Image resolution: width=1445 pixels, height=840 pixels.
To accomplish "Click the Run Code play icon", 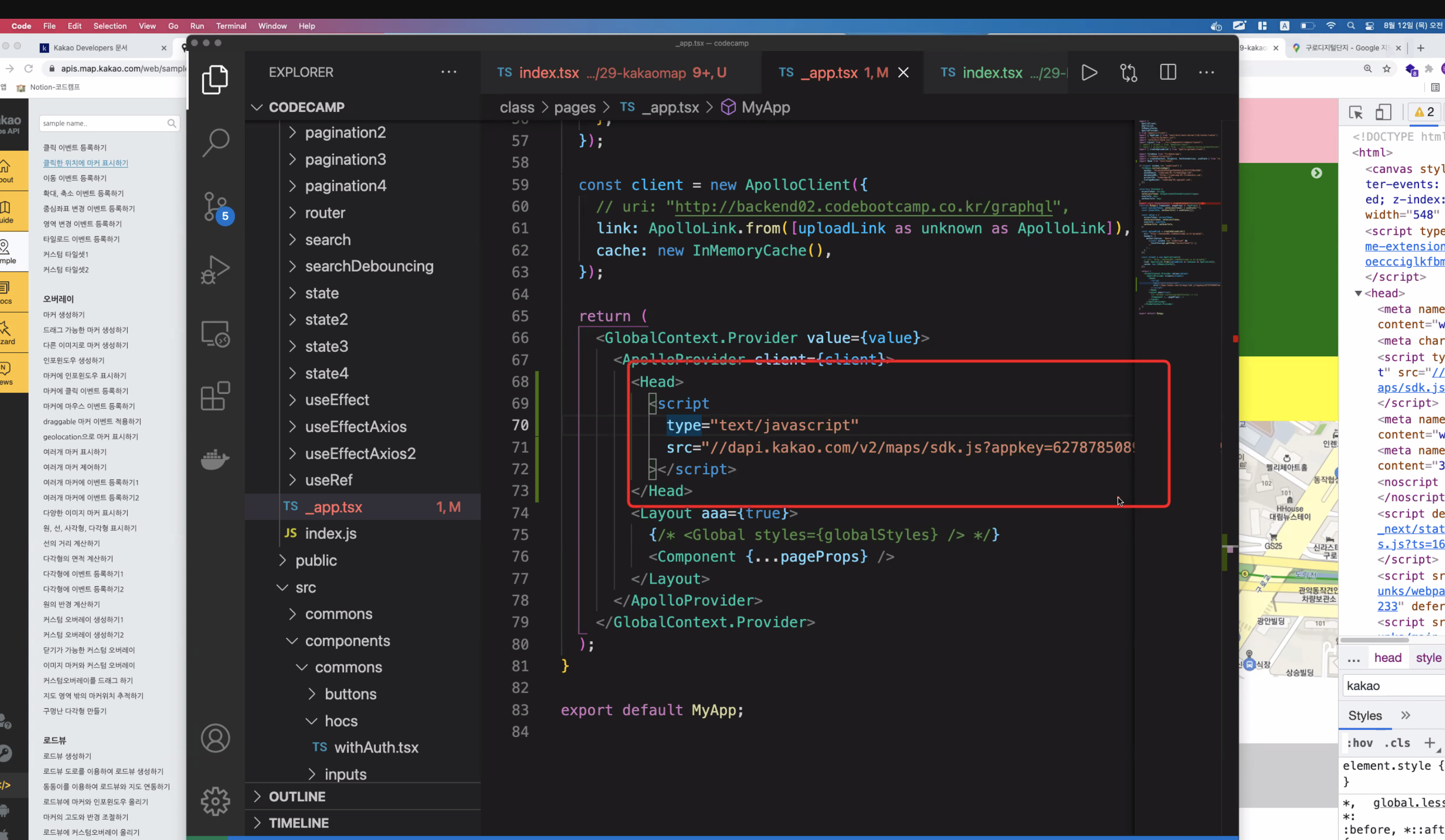I will click(1089, 72).
